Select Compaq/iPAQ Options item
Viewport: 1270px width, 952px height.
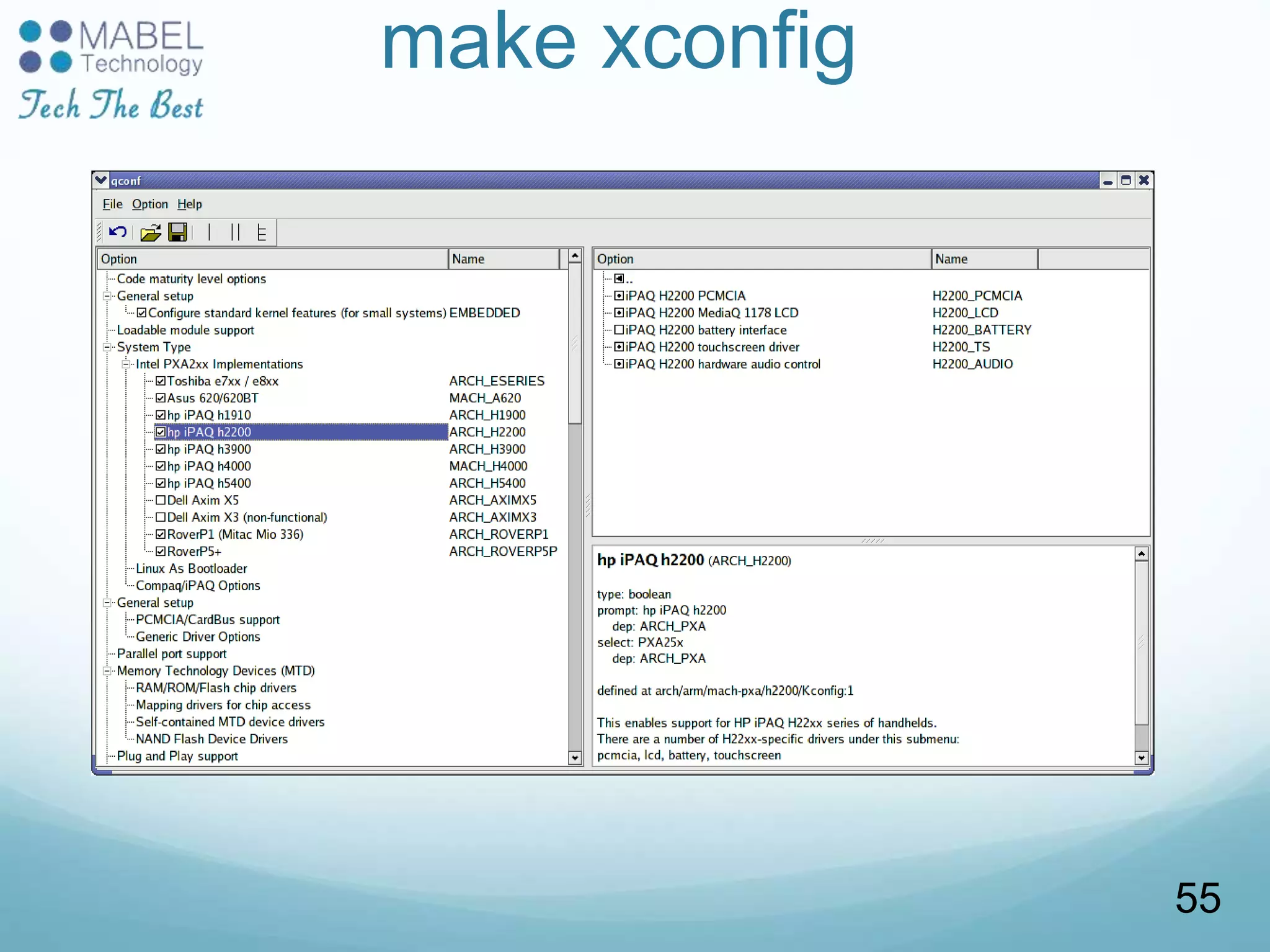(x=198, y=586)
